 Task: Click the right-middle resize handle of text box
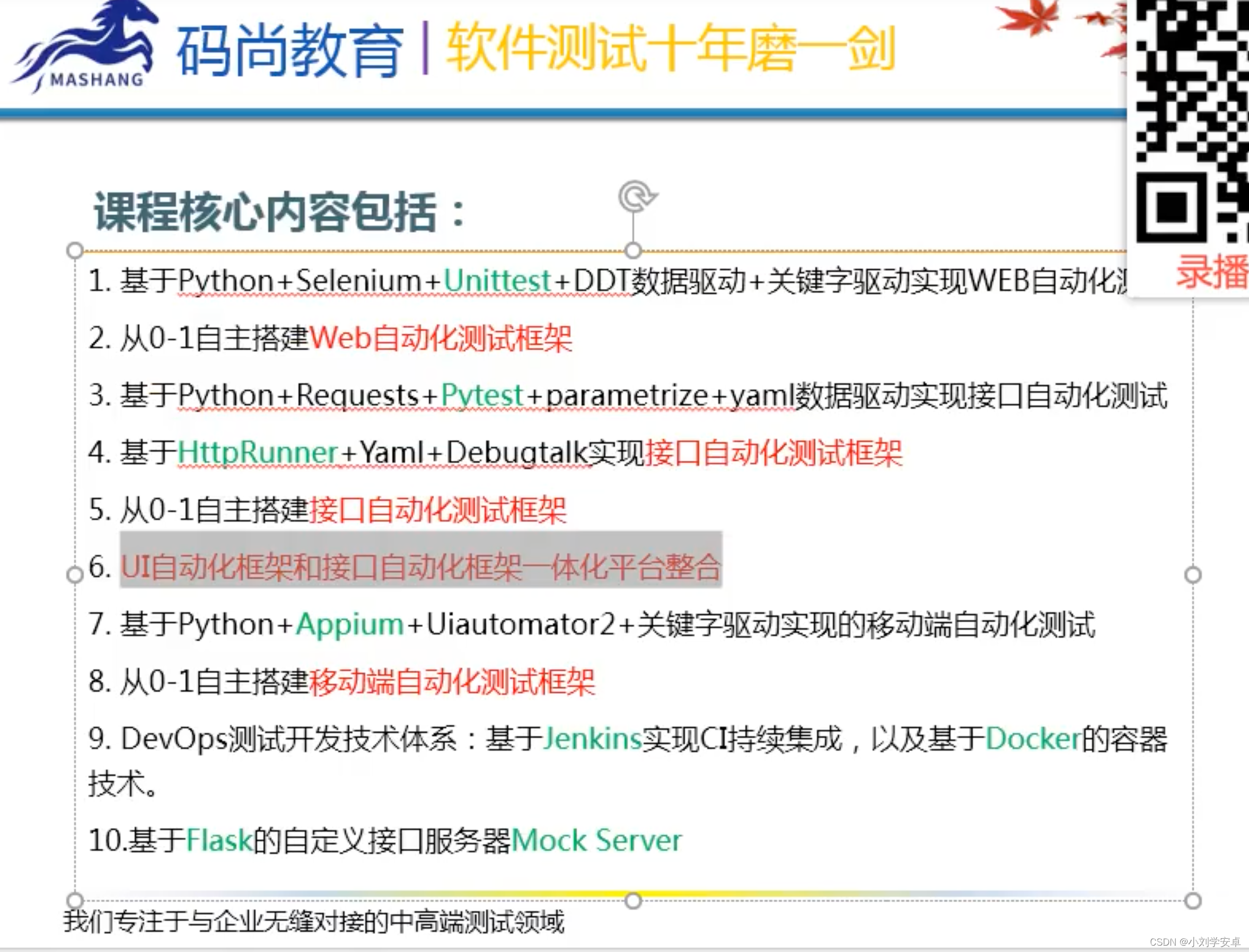(x=1192, y=575)
